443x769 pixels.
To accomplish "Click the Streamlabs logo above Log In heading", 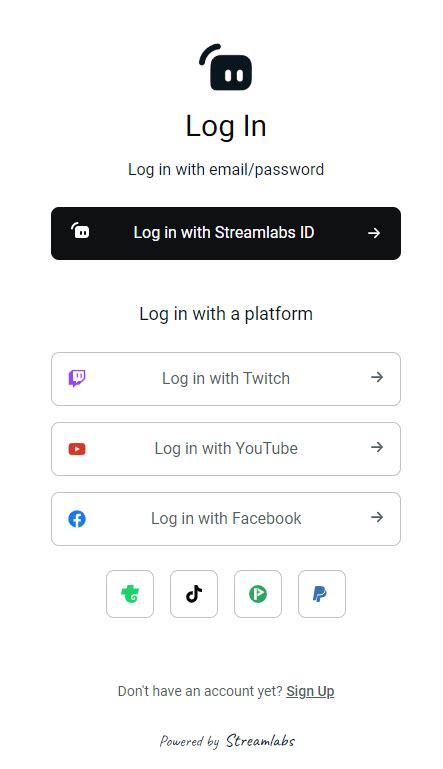I will 226,67.
